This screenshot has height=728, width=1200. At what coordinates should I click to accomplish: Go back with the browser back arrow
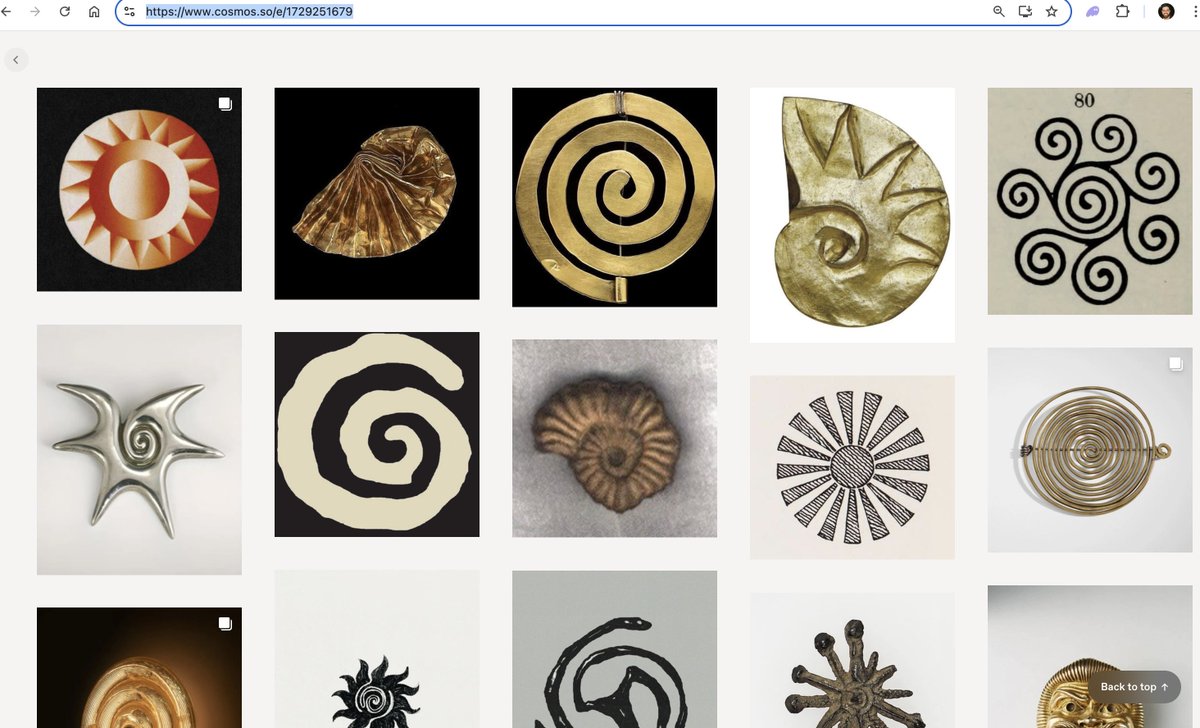[6, 12]
